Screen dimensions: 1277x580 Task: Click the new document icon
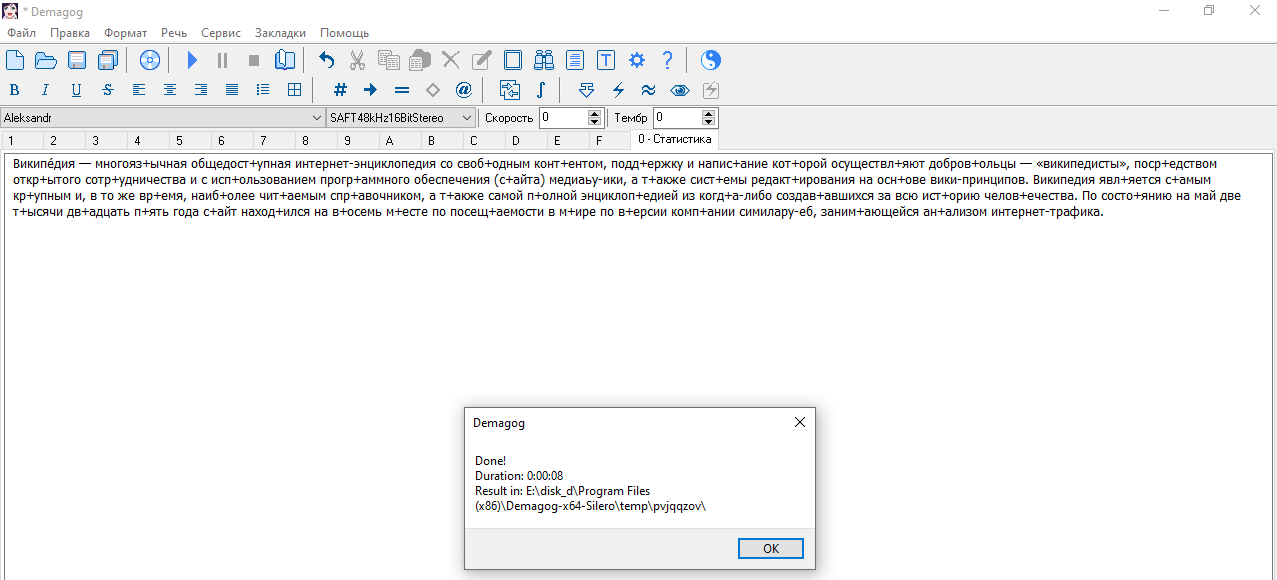coord(15,60)
